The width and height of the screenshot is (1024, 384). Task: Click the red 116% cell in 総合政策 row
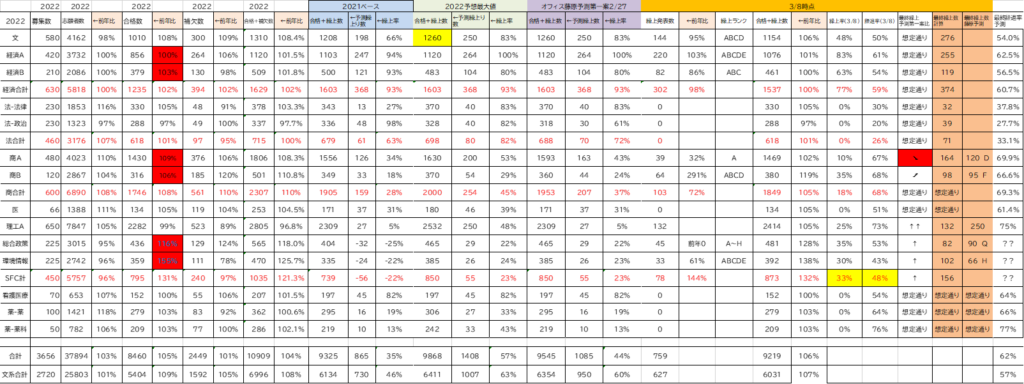click(x=167, y=243)
